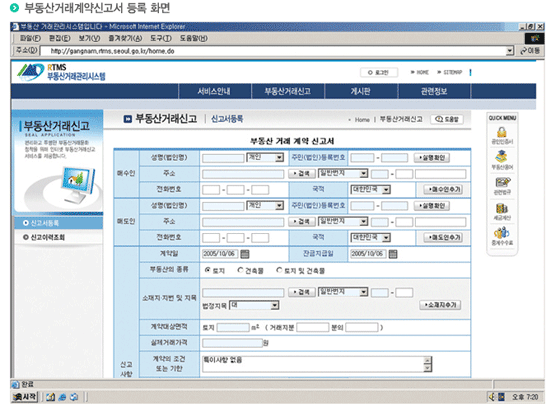Open the 중개수수료 quick menu icon

pos(502,236)
